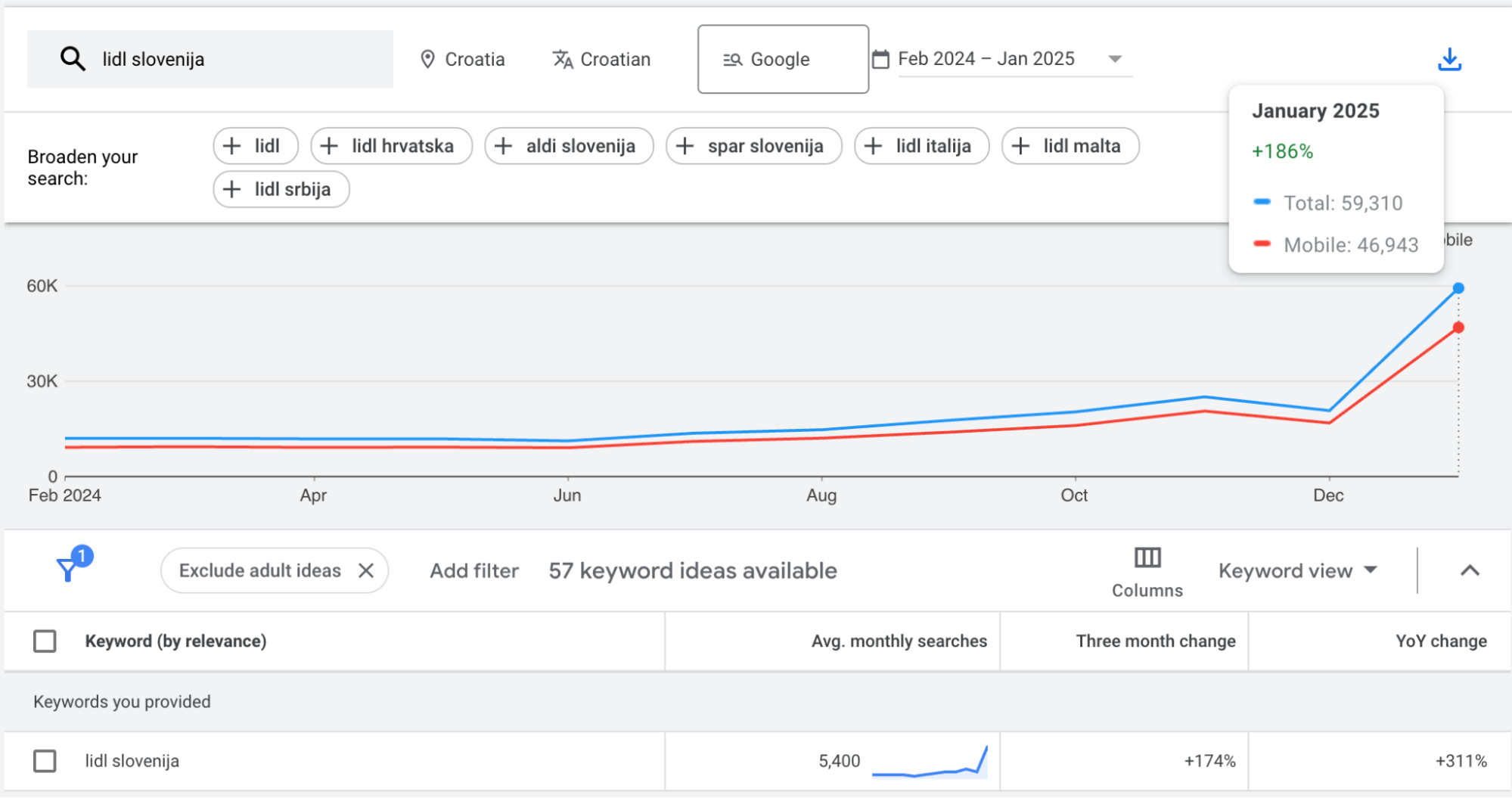1512x798 pixels.
Task: Open the Croatian language setting
Action: pyautogui.click(x=601, y=59)
